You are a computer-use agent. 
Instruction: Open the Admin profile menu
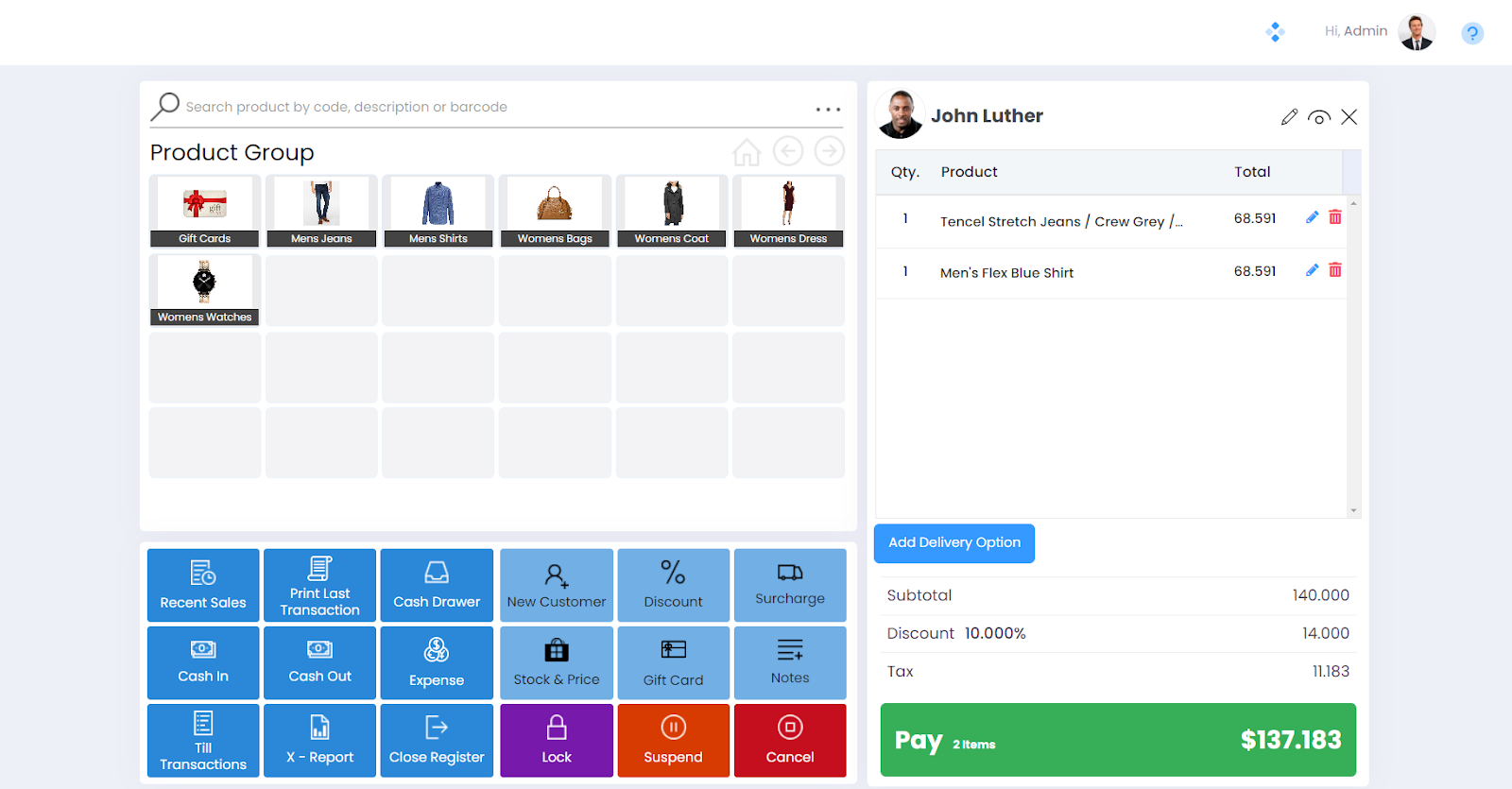(1416, 32)
